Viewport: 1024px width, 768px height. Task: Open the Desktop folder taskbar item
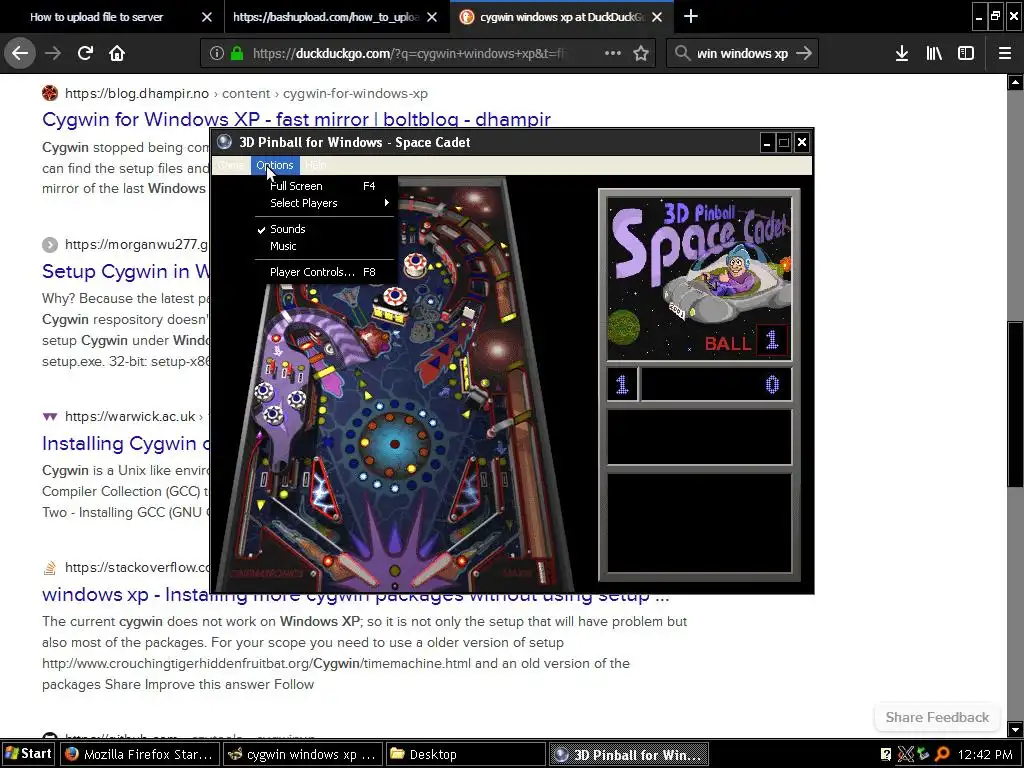[464, 754]
